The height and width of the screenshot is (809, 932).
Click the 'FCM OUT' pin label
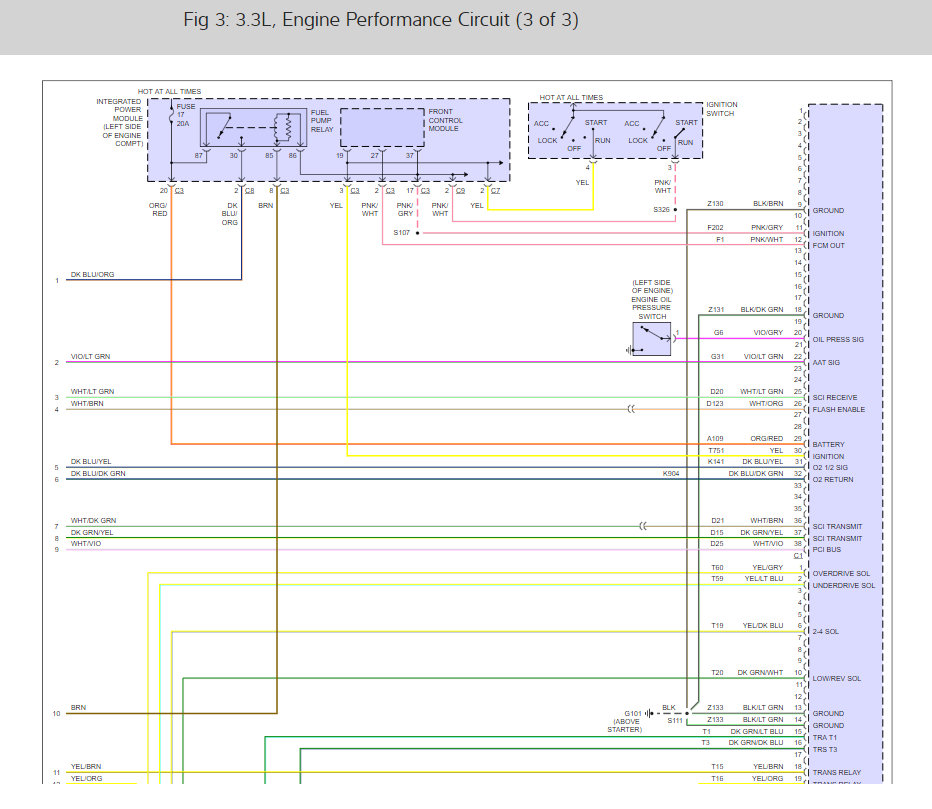pos(828,245)
